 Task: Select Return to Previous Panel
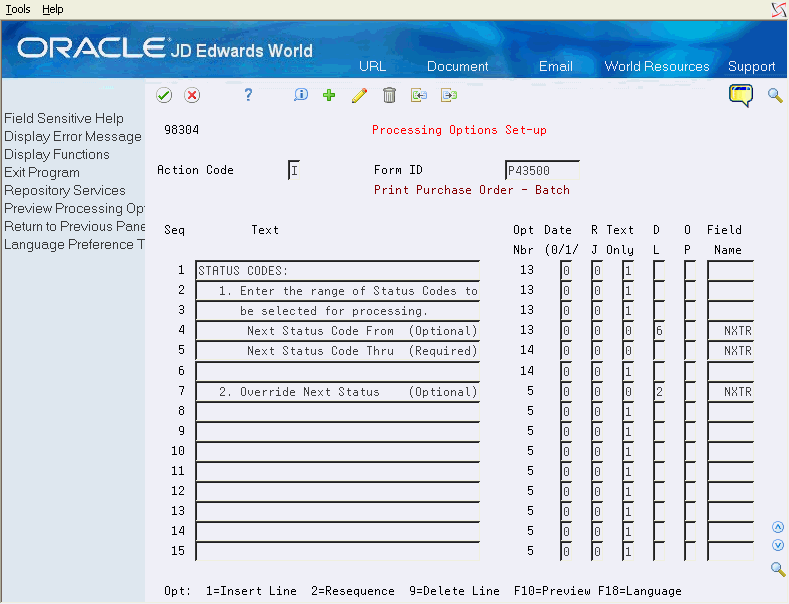74,226
